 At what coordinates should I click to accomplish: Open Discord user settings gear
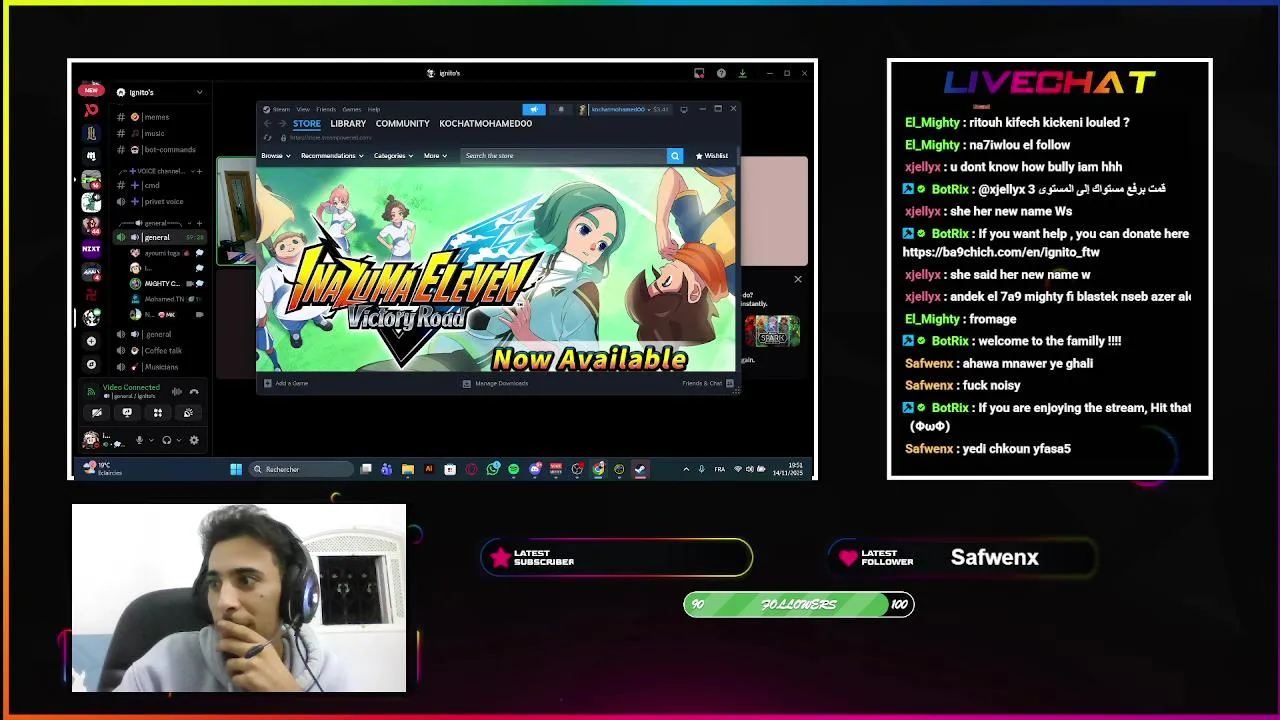pos(194,440)
